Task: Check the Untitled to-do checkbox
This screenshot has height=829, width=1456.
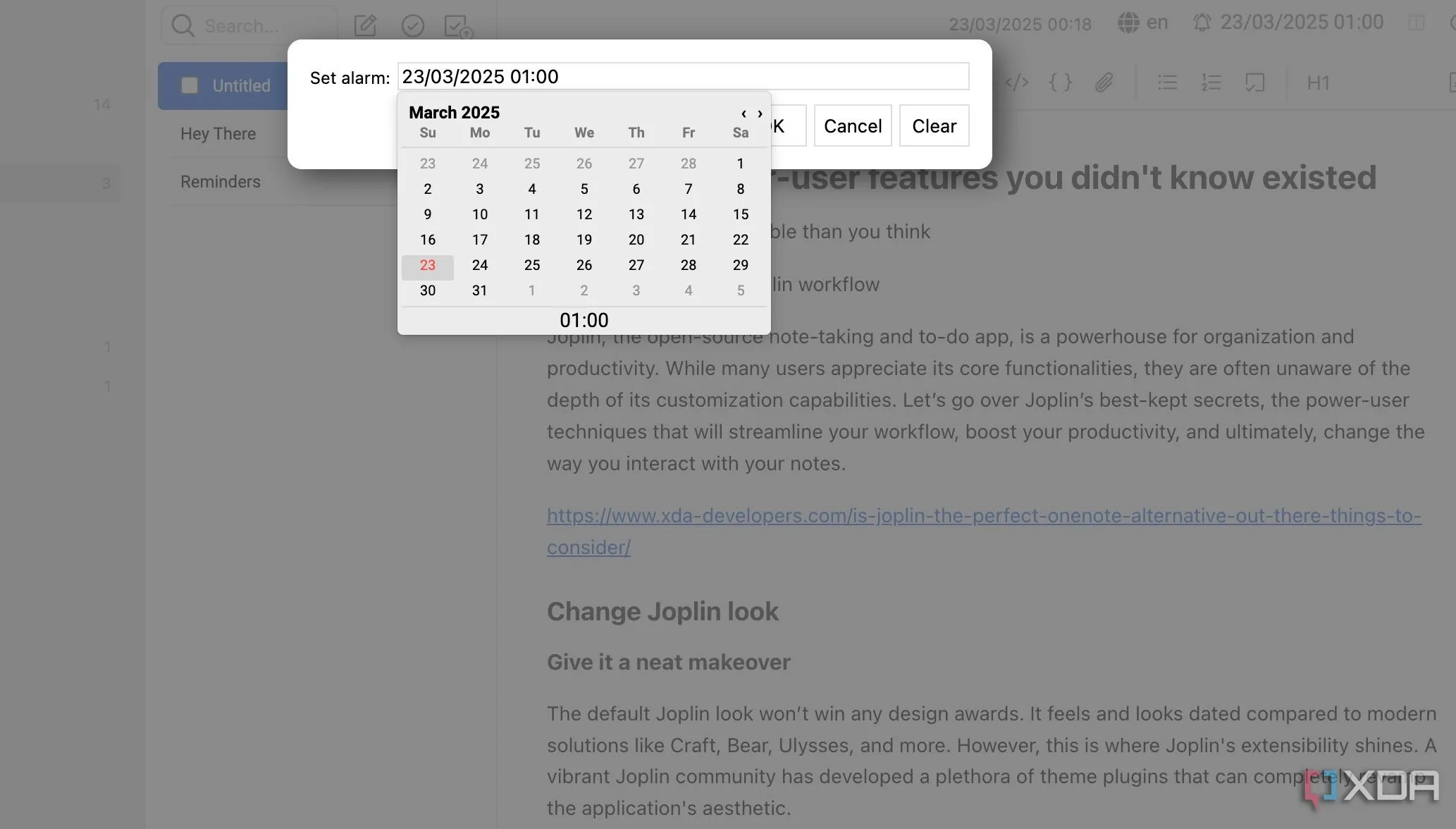Action: (x=190, y=85)
